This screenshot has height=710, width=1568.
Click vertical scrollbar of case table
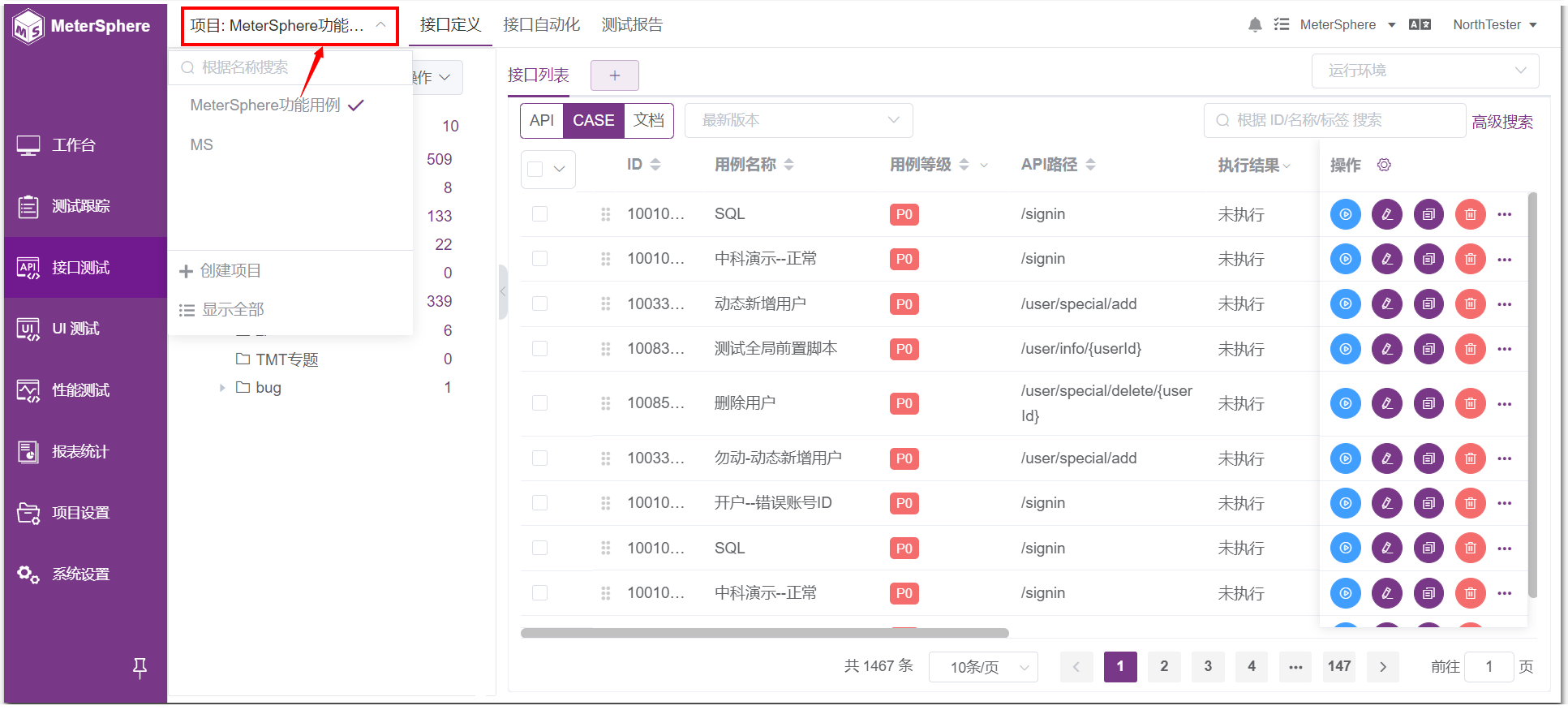click(1532, 395)
